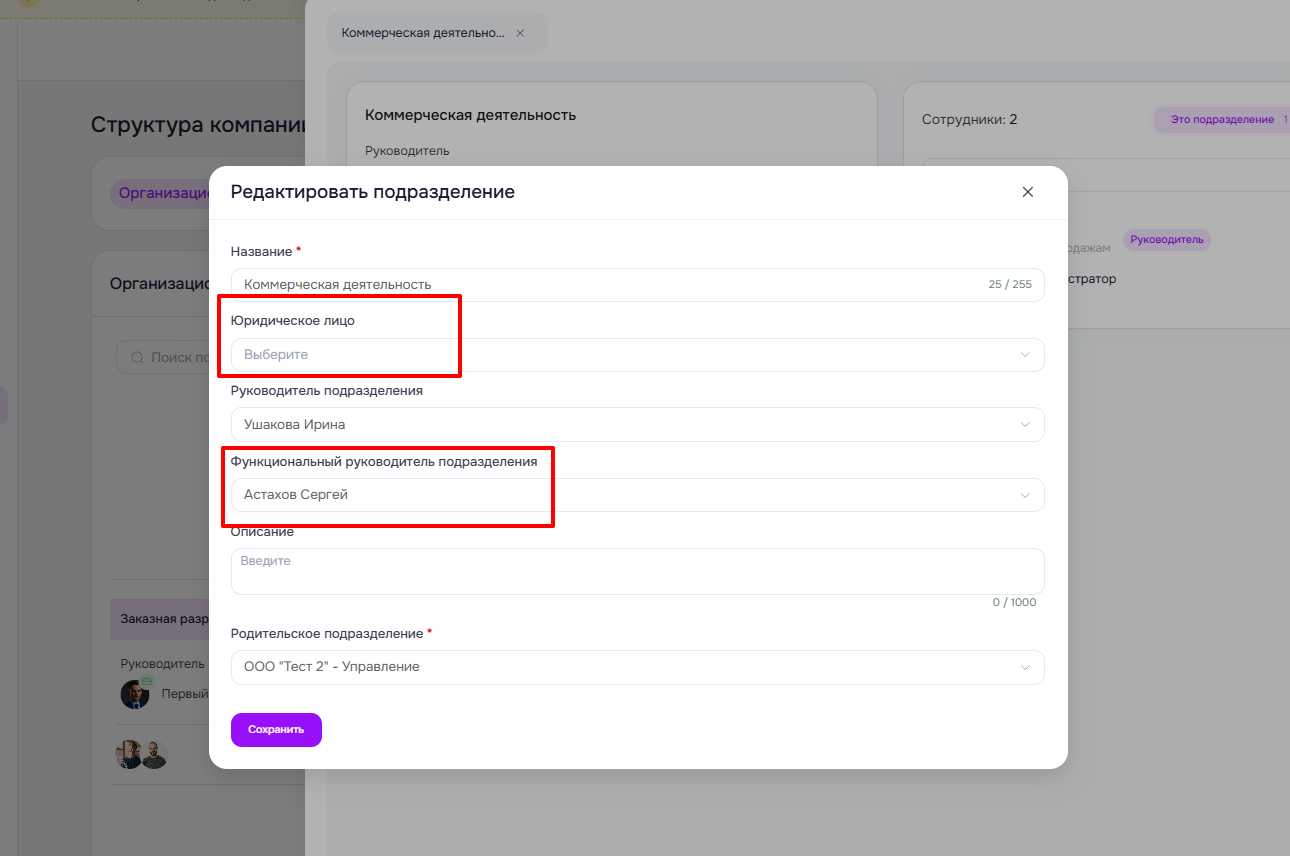Click into the Описание text area

(x=637, y=571)
